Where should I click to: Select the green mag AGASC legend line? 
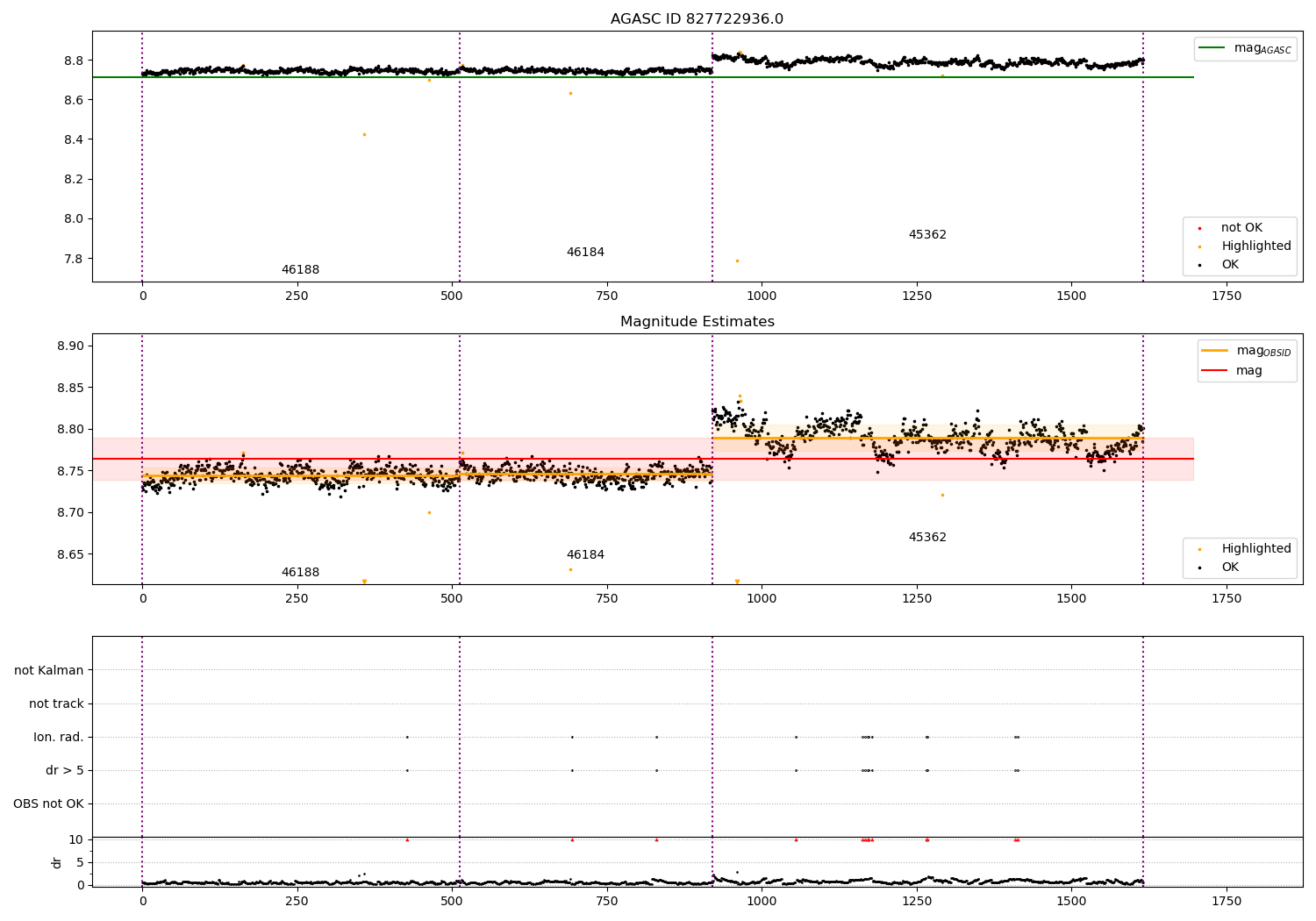(1213, 48)
